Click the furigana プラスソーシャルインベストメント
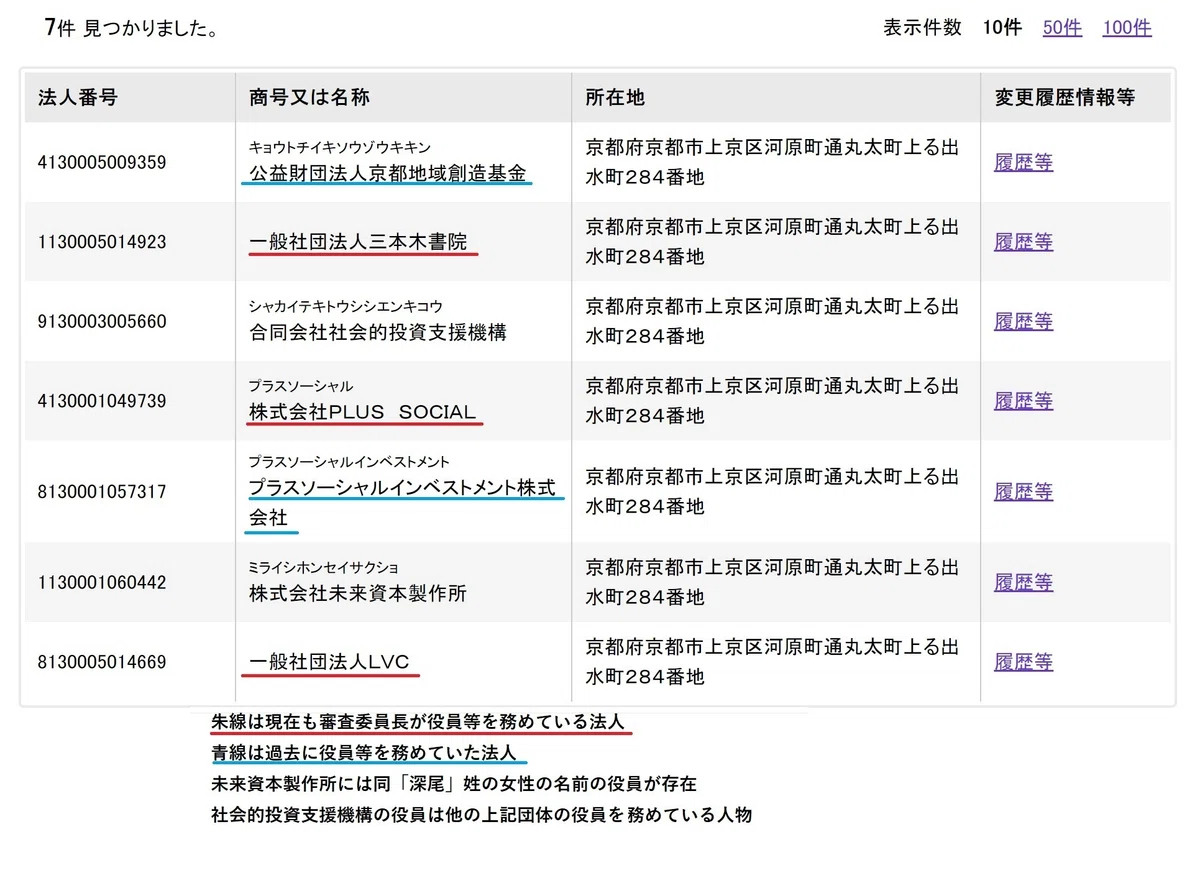 point(349,462)
